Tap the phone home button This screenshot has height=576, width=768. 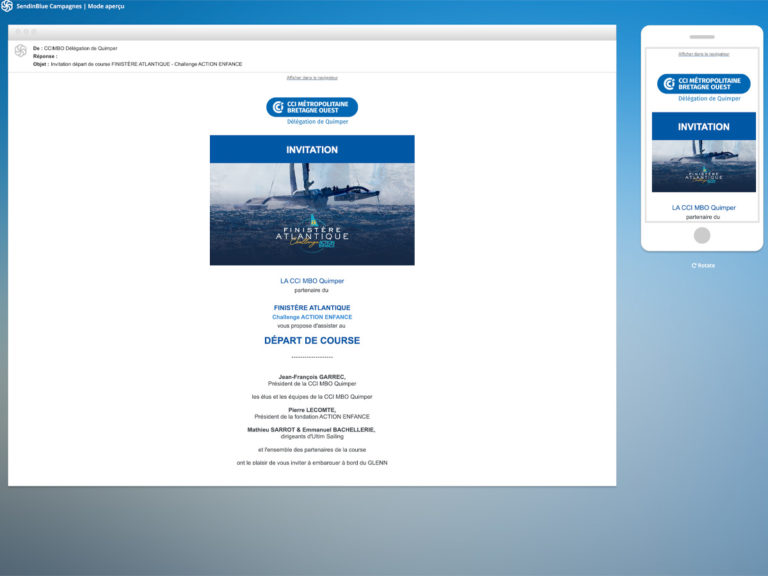(x=702, y=235)
